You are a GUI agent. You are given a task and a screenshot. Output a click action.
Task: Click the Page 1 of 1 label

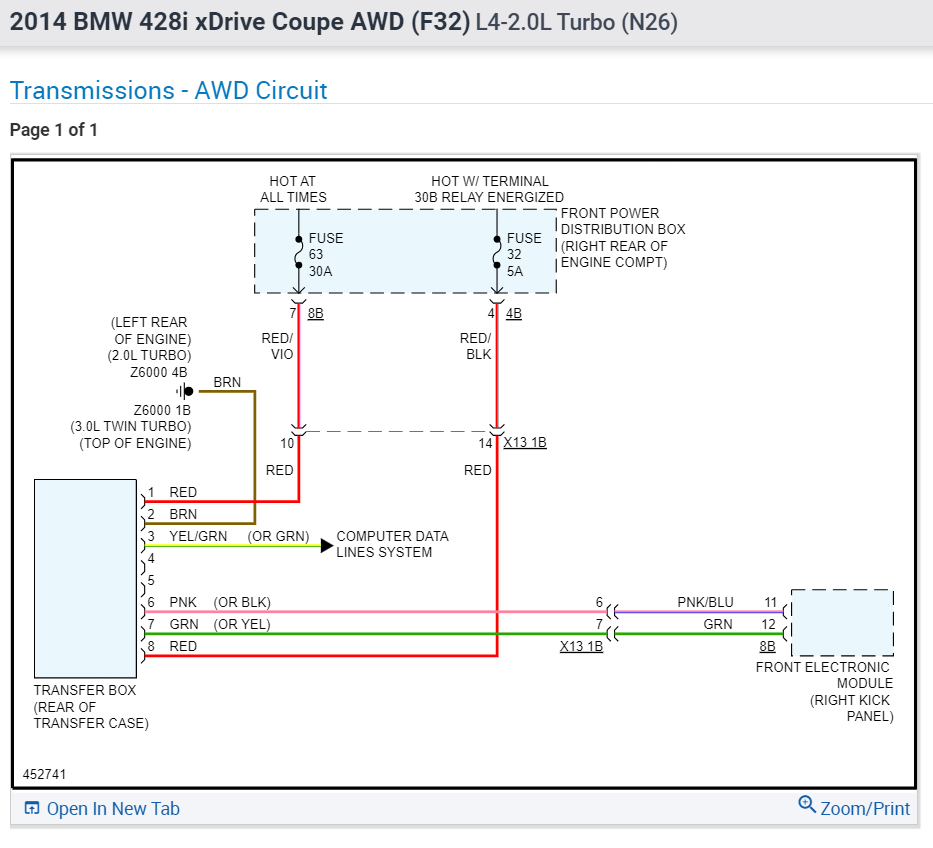coord(54,130)
